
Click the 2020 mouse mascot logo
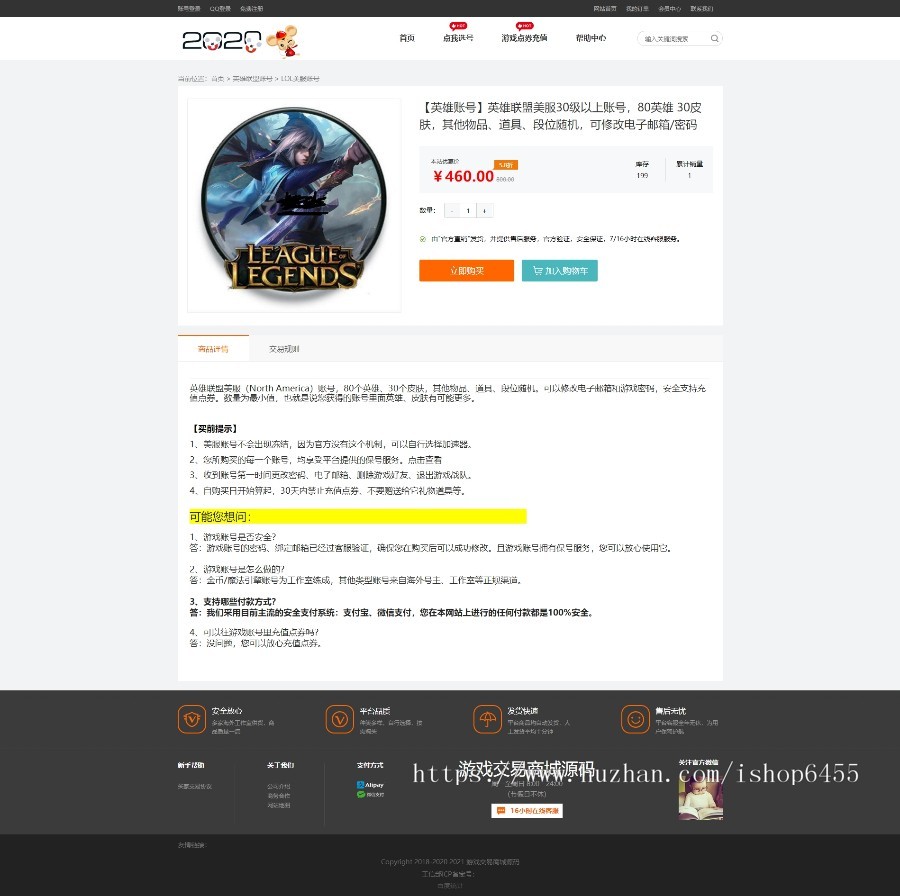tap(241, 40)
